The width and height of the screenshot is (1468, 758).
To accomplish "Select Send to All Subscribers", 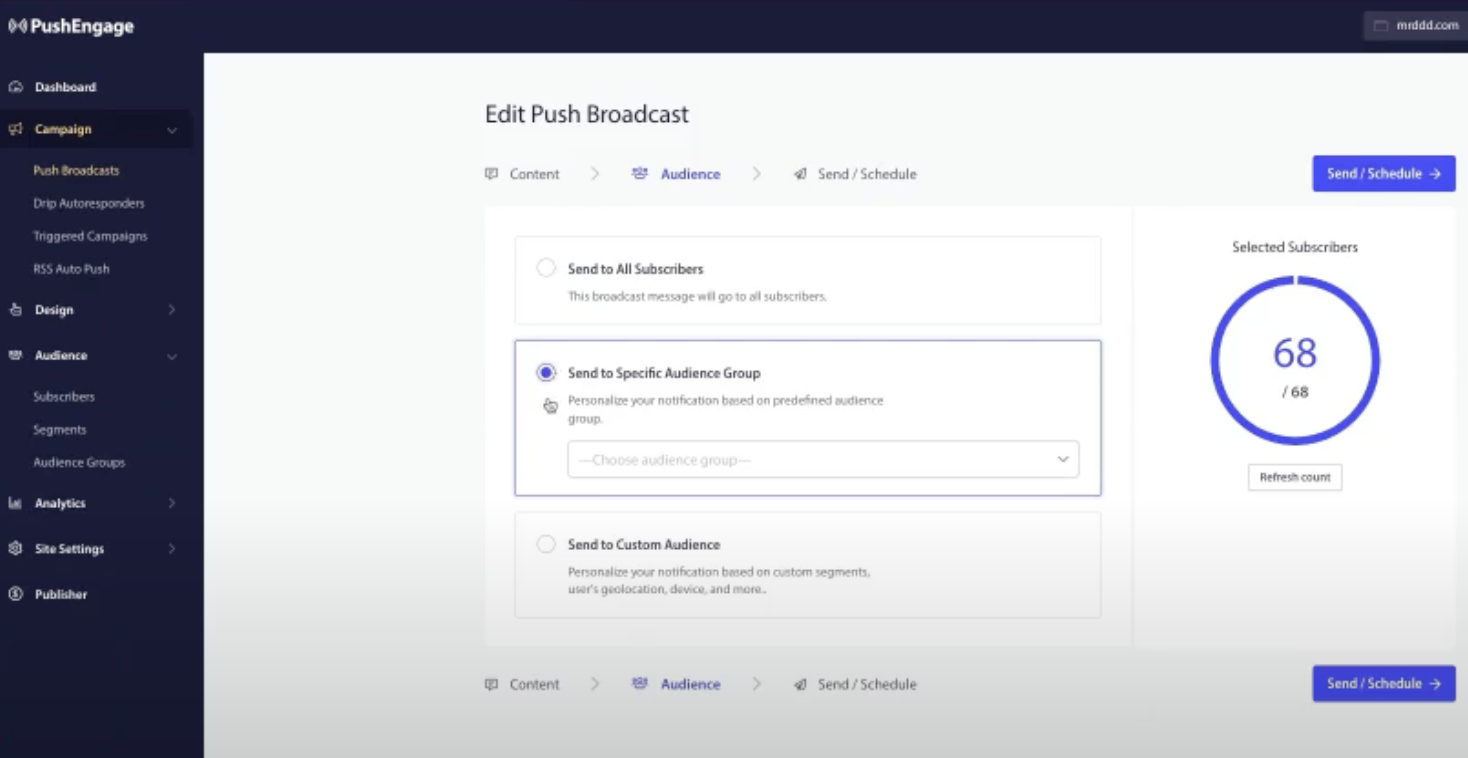I will tap(546, 267).
